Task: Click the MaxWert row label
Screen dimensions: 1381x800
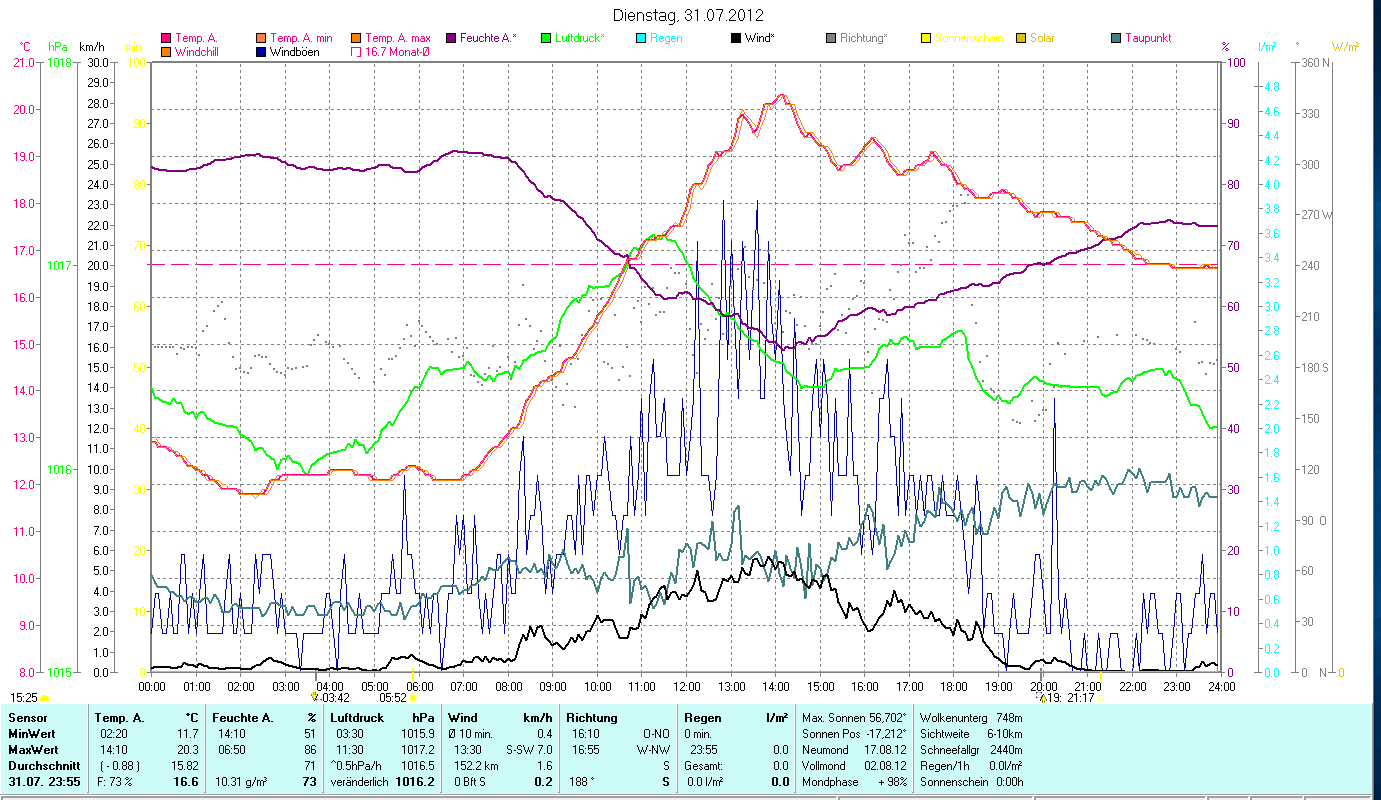Action: tap(34, 750)
